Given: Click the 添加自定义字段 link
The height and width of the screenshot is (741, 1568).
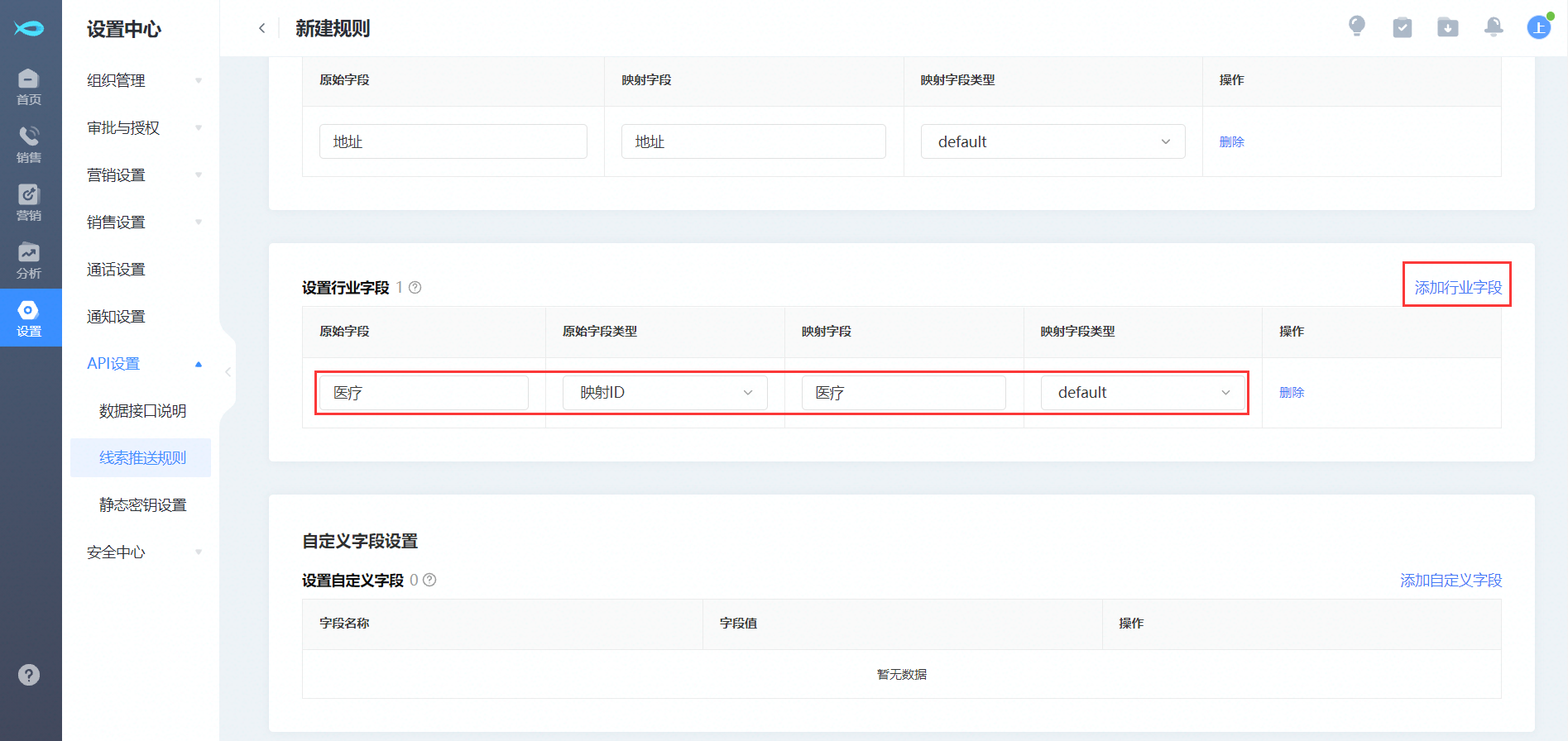Looking at the screenshot, I should click(1450, 581).
